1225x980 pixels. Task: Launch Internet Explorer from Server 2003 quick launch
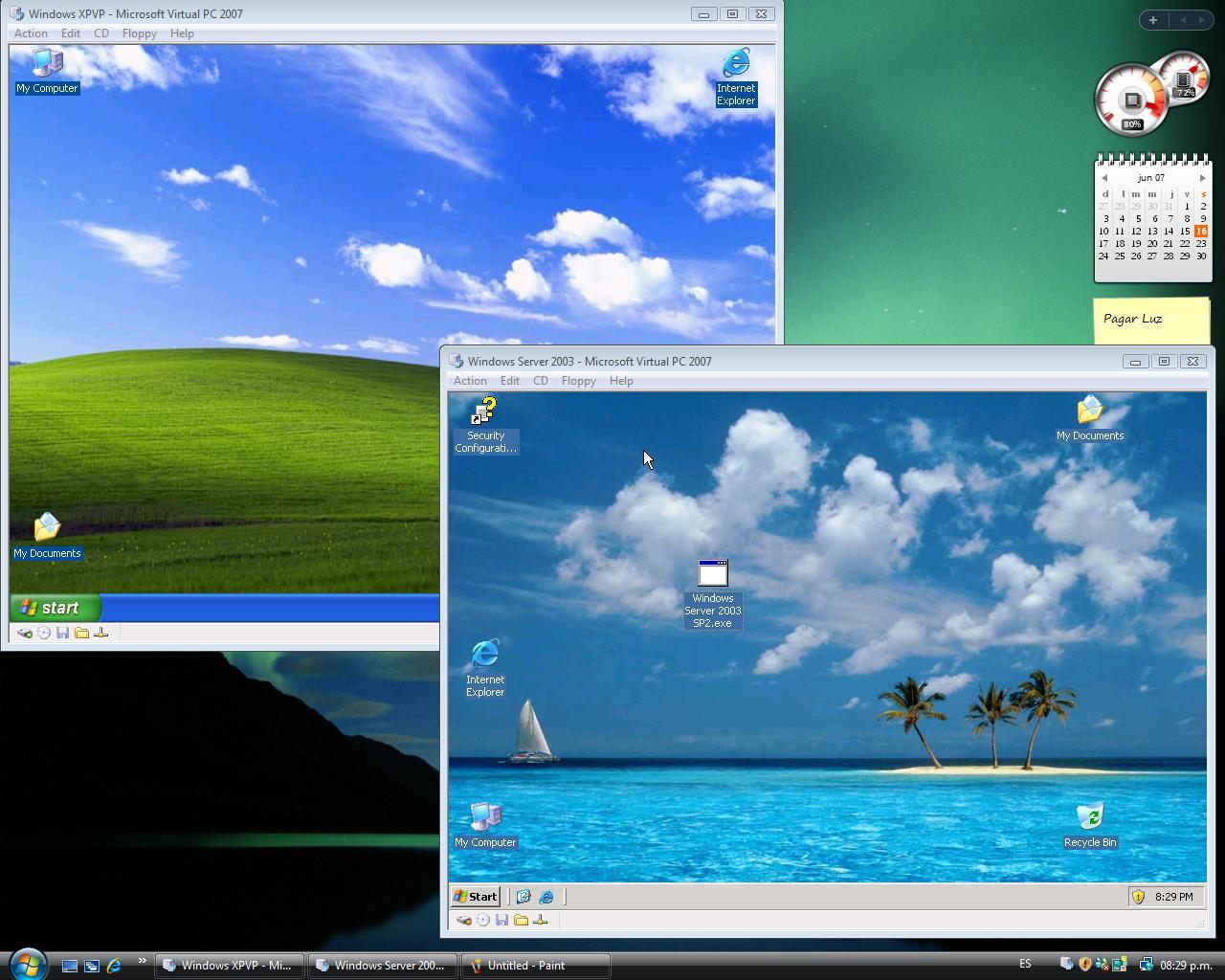[546, 897]
